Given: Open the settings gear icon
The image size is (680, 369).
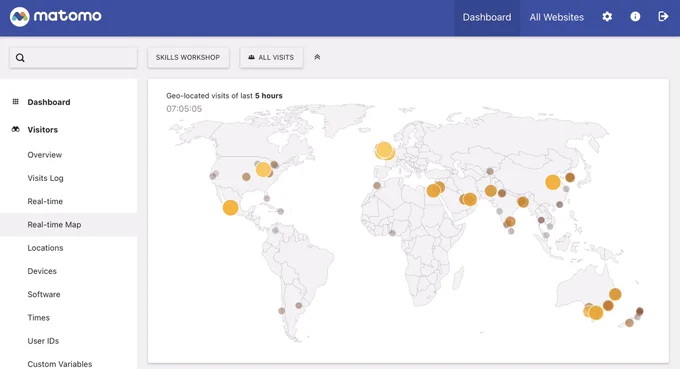Looking at the screenshot, I should click(x=607, y=17).
